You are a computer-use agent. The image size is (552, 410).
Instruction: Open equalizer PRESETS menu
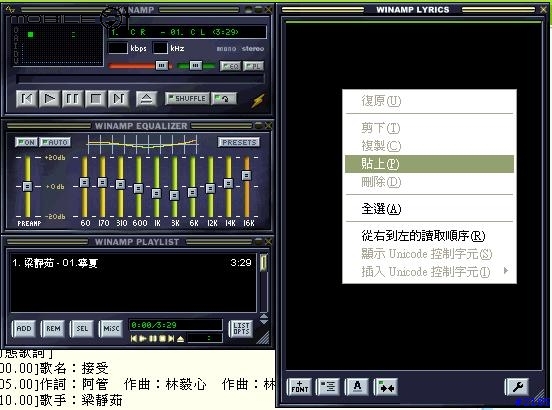pyautogui.click(x=239, y=142)
